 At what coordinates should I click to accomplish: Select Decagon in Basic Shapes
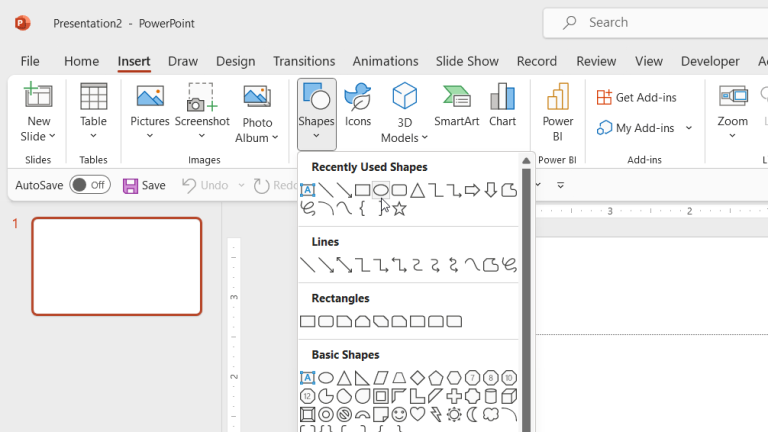(x=509, y=378)
